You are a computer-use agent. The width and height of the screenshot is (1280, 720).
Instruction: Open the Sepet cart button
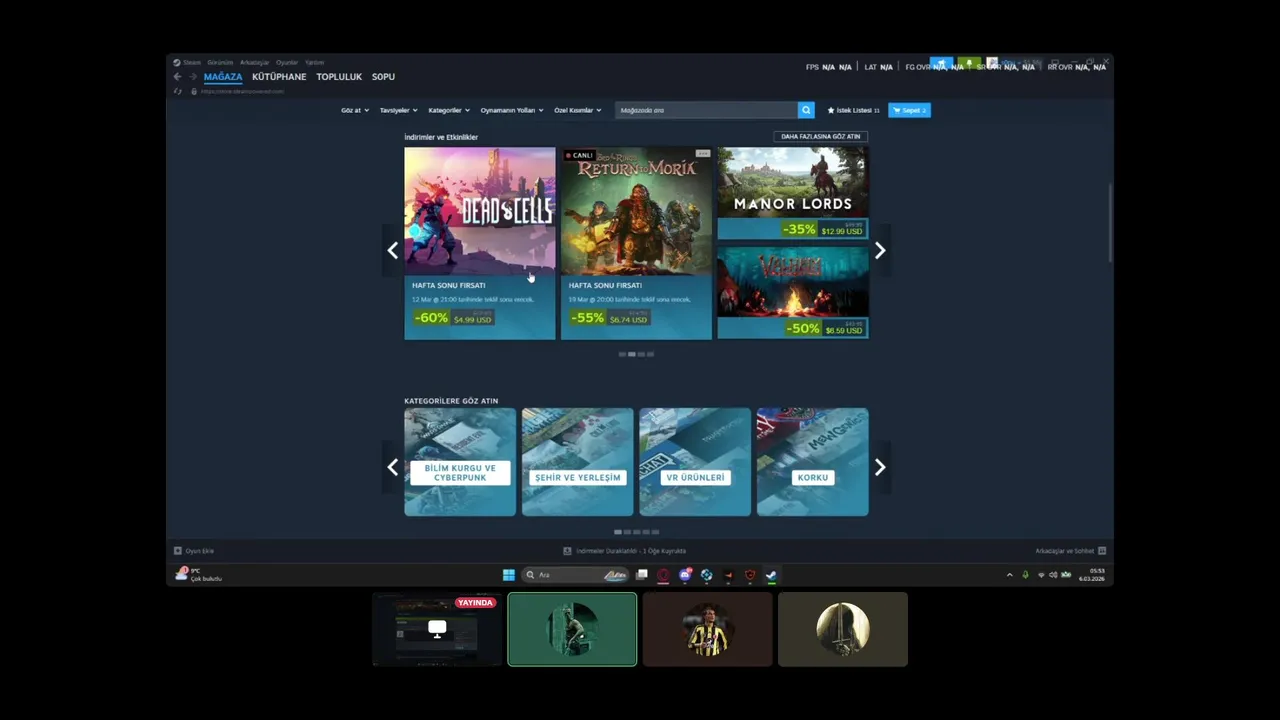pyautogui.click(x=909, y=110)
